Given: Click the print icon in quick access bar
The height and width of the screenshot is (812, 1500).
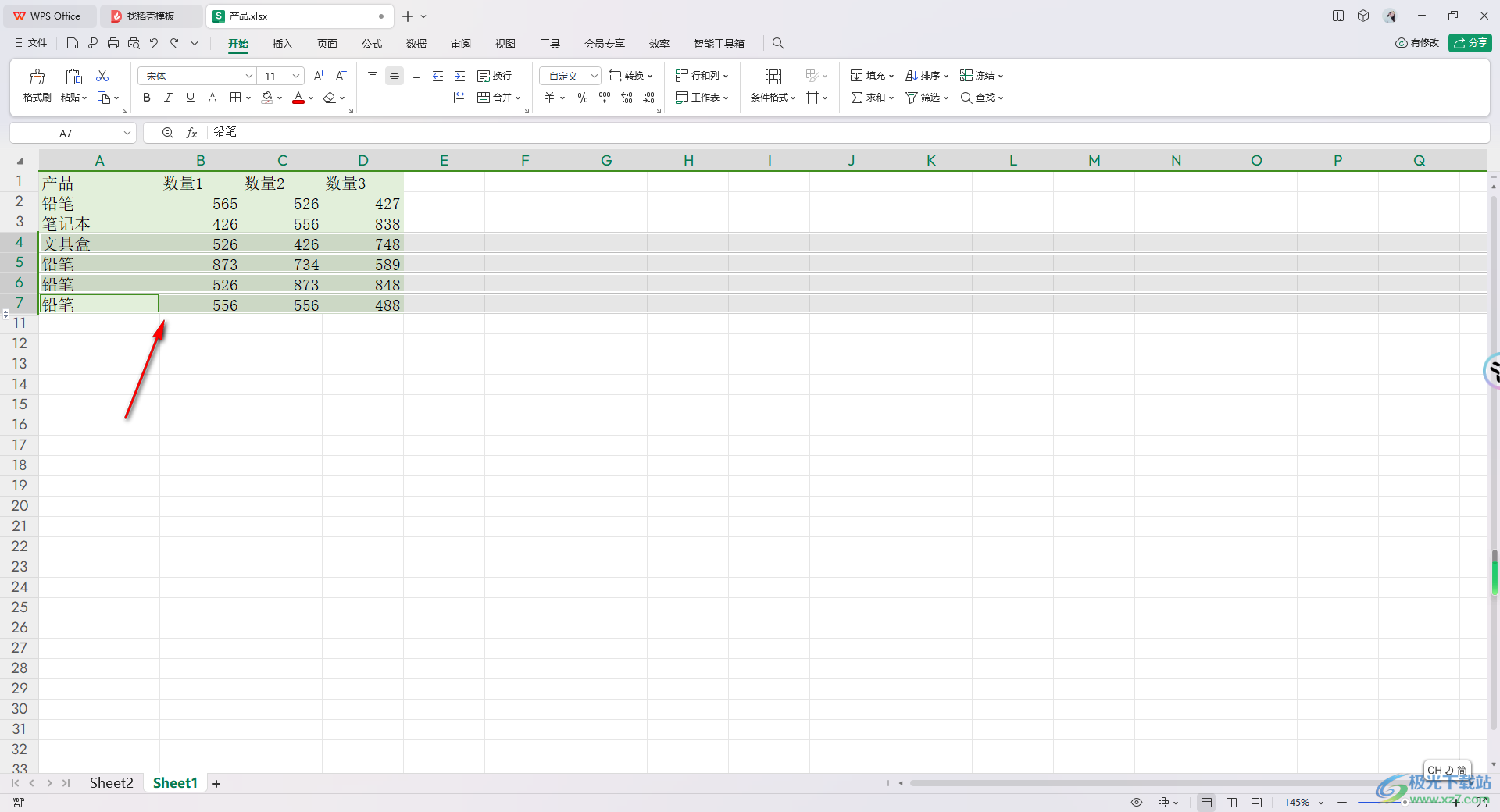Looking at the screenshot, I should [x=113, y=43].
